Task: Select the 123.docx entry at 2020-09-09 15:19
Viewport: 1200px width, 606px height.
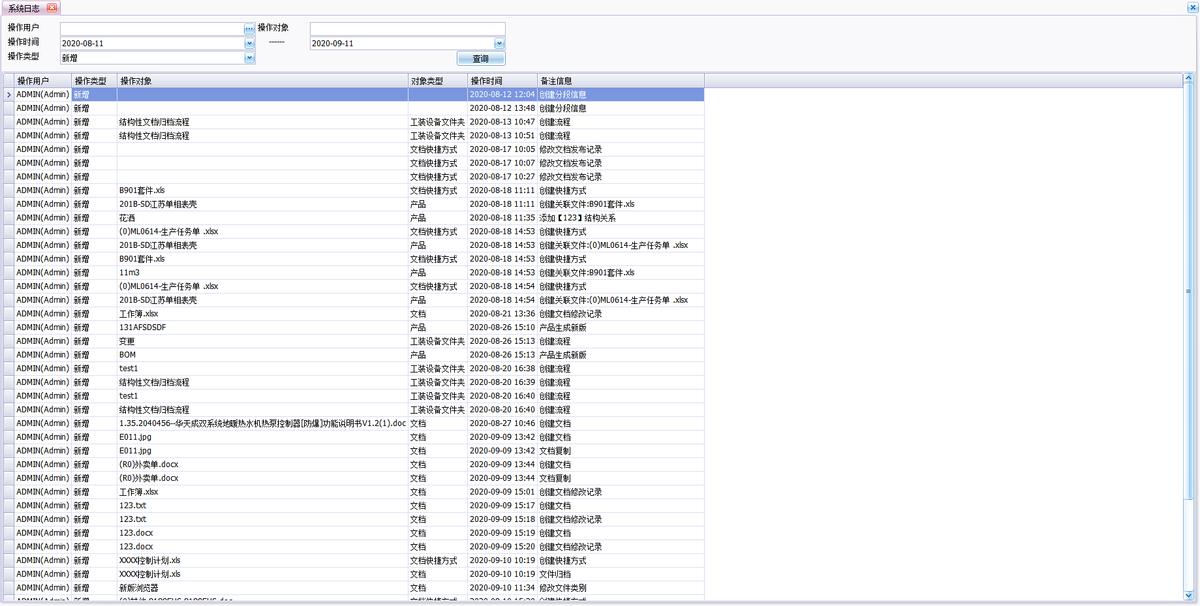Action: [x=262, y=533]
